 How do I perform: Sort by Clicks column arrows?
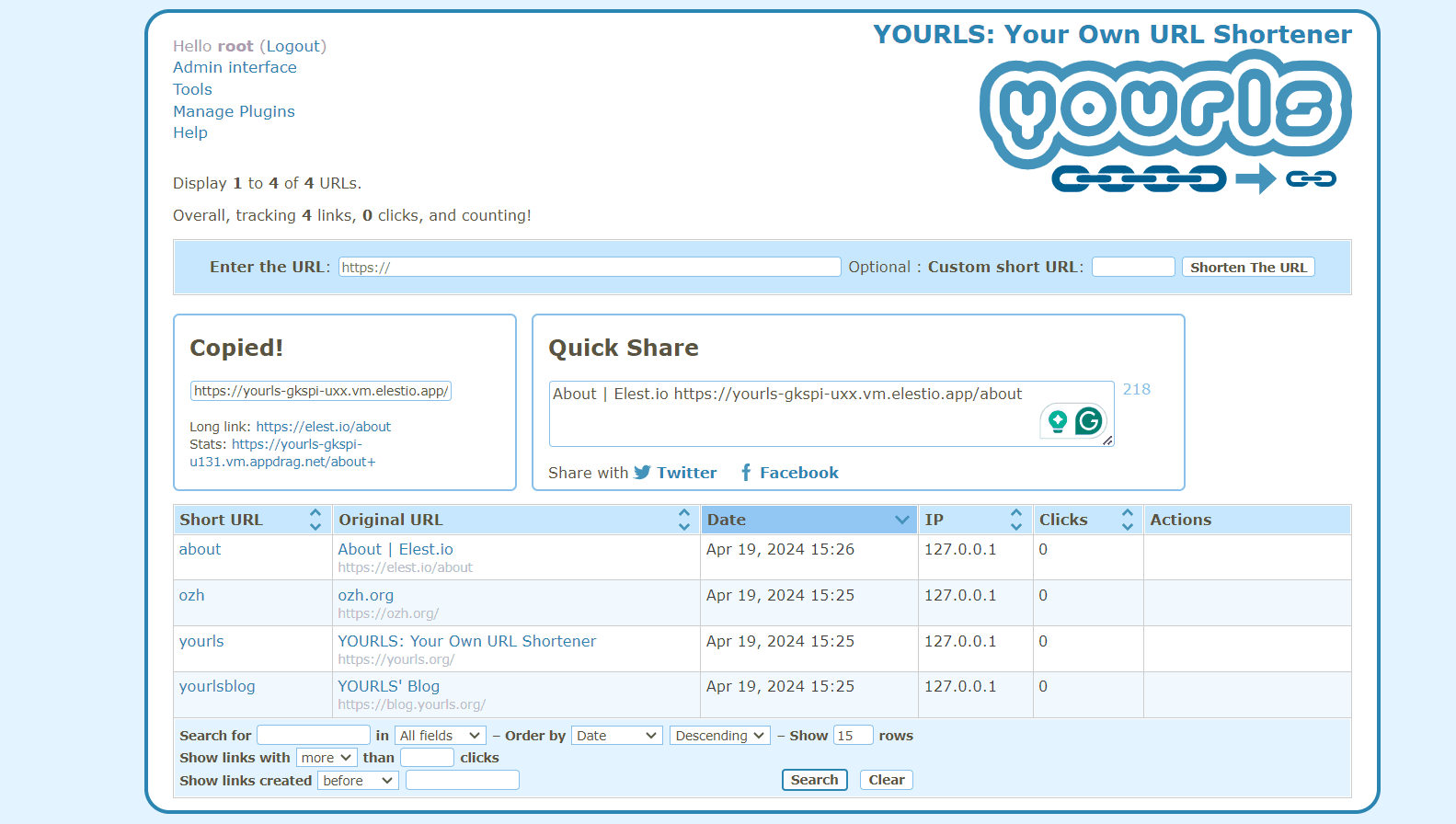click(x=1127, y=520)
